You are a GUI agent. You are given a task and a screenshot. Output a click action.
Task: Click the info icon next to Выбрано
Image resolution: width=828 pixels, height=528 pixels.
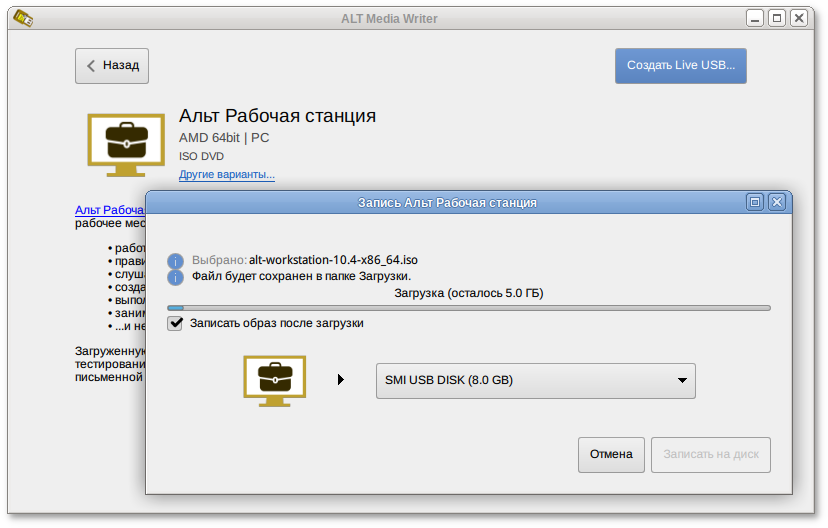(176, 260)
